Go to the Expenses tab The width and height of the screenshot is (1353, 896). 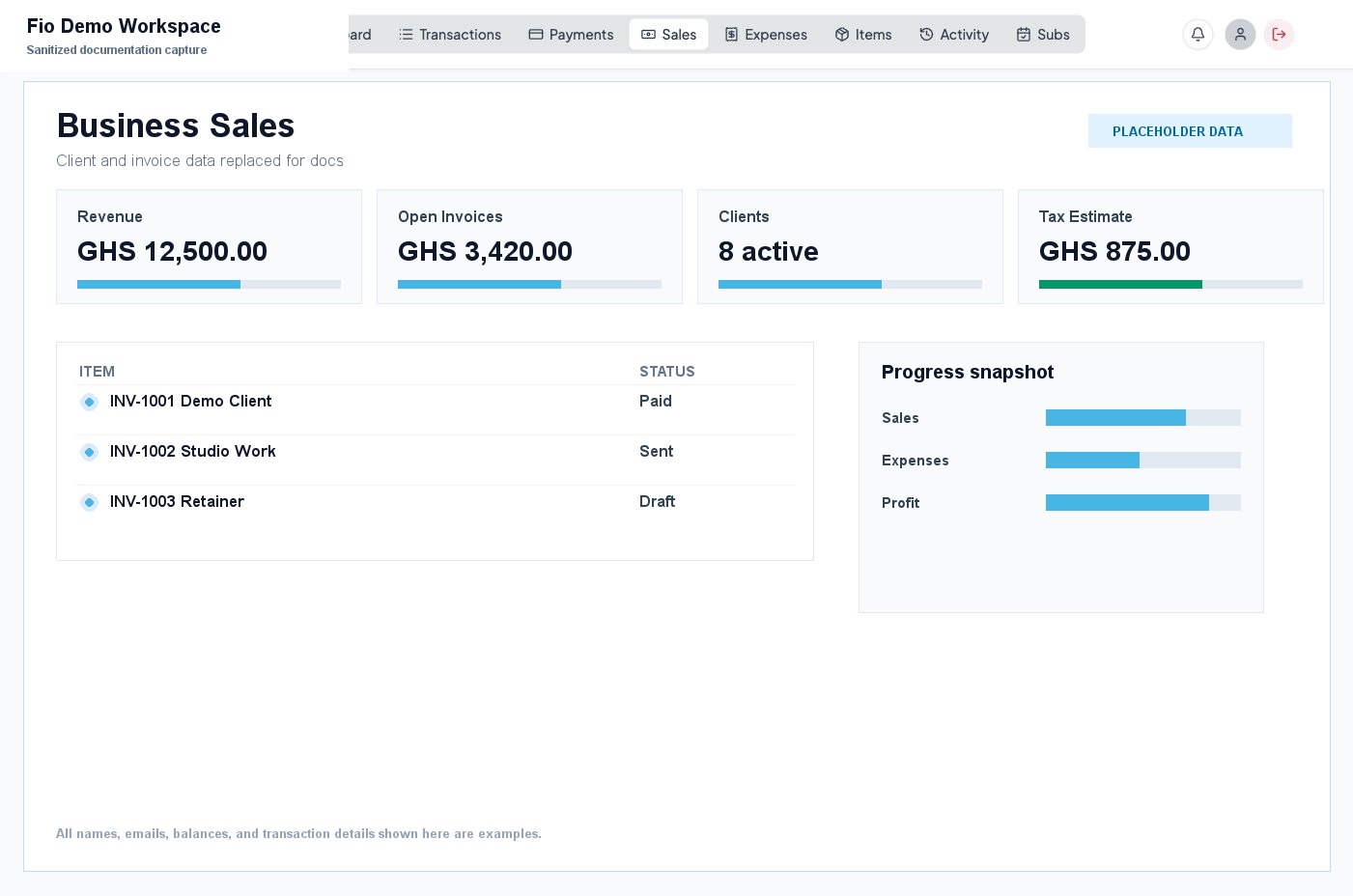(766, 35)
